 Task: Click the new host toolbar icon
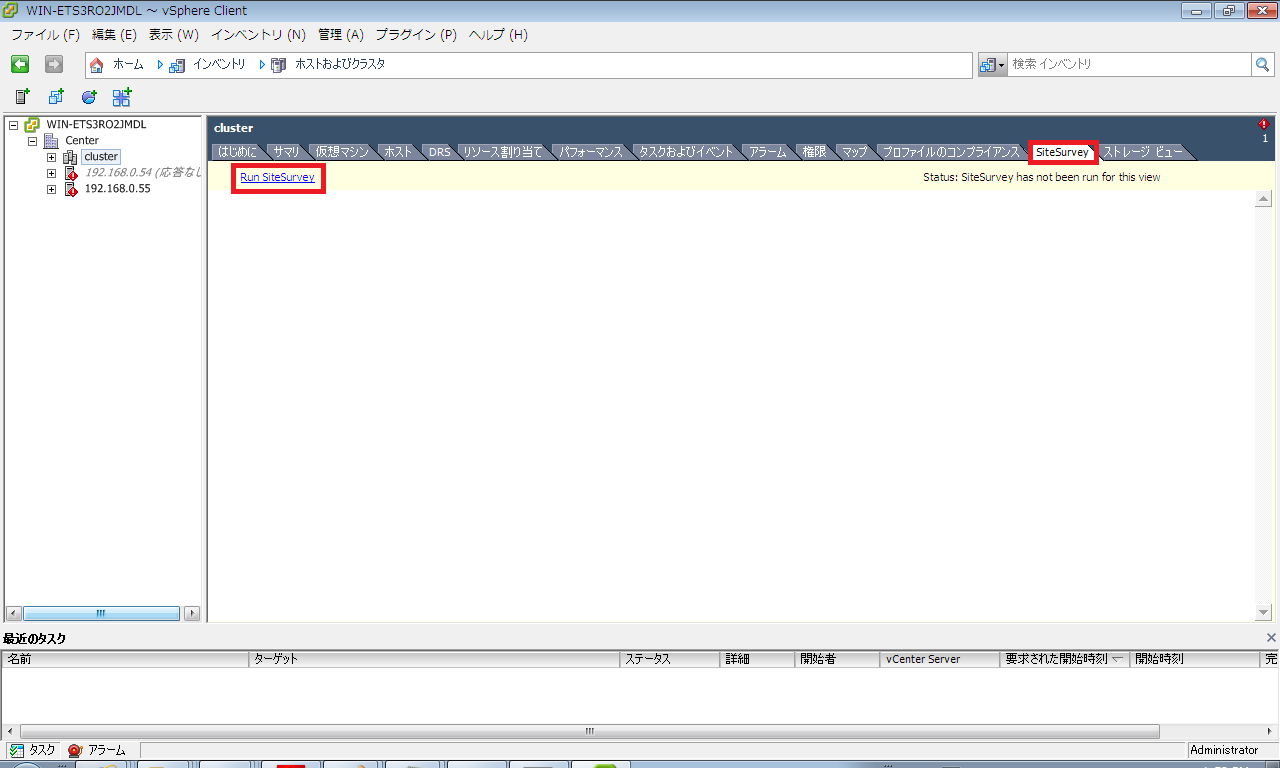[22, 97]
